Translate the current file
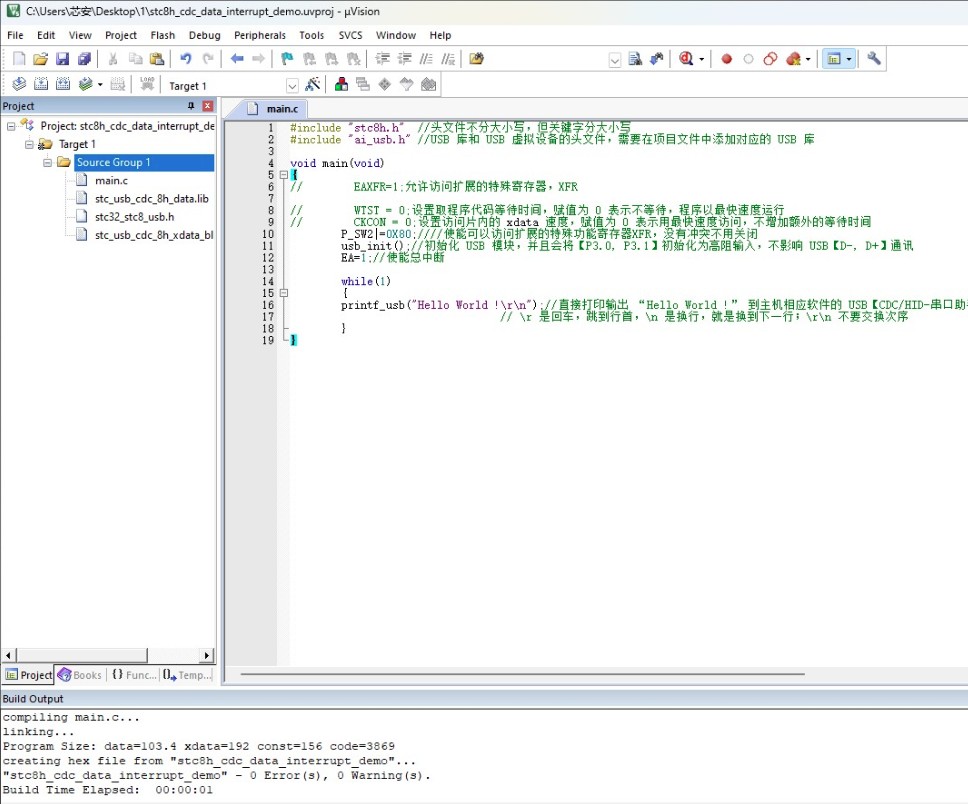Screen dimensions: 968x804 coord(19,84)
